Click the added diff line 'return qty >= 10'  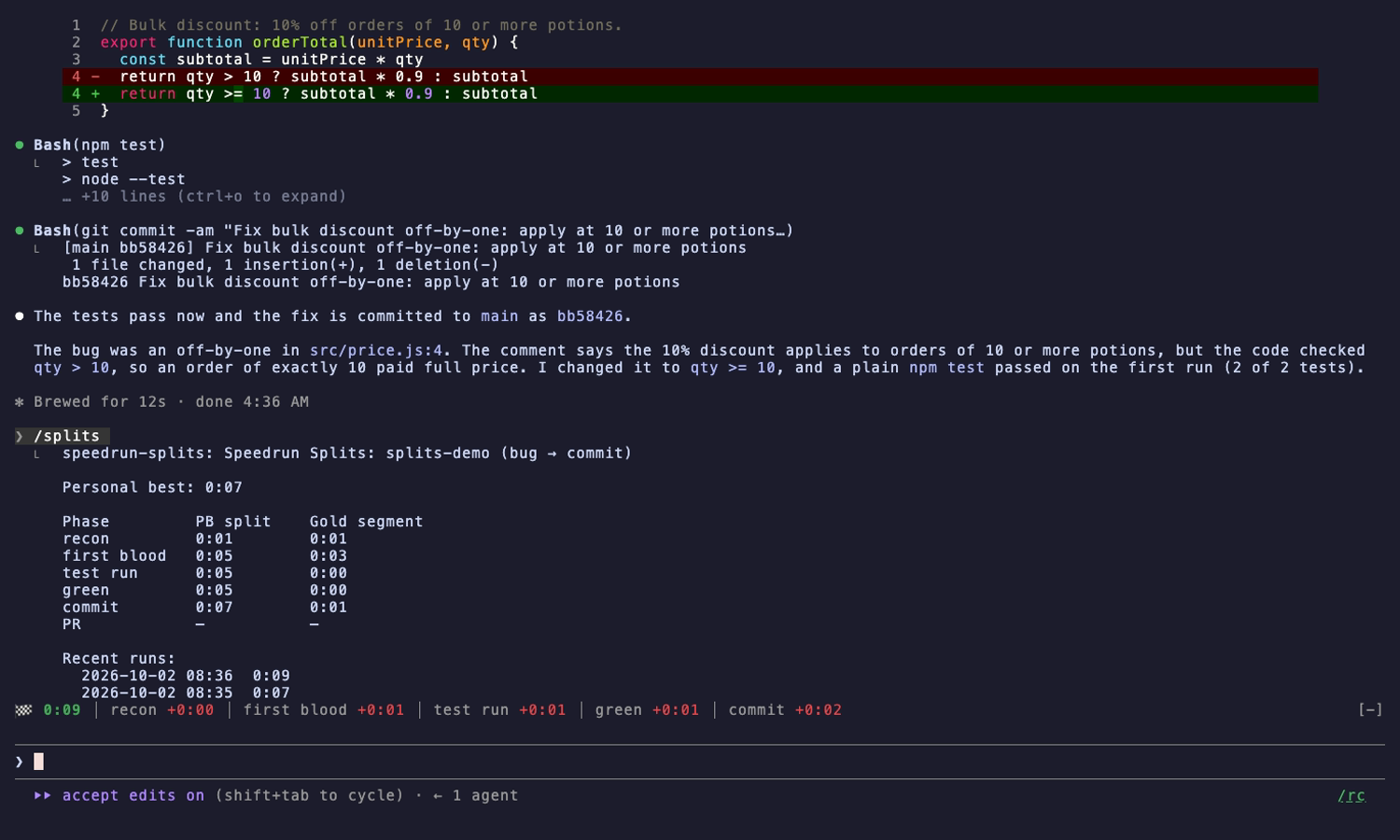coord(691,93)
